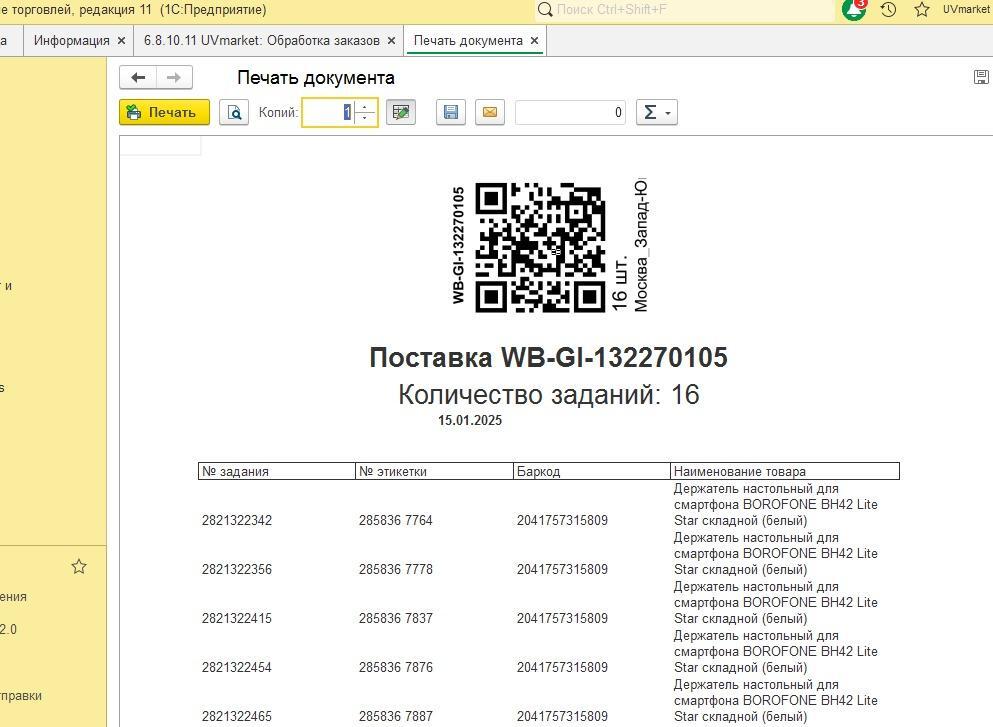Click label number 285836 7876

point(396,667)
